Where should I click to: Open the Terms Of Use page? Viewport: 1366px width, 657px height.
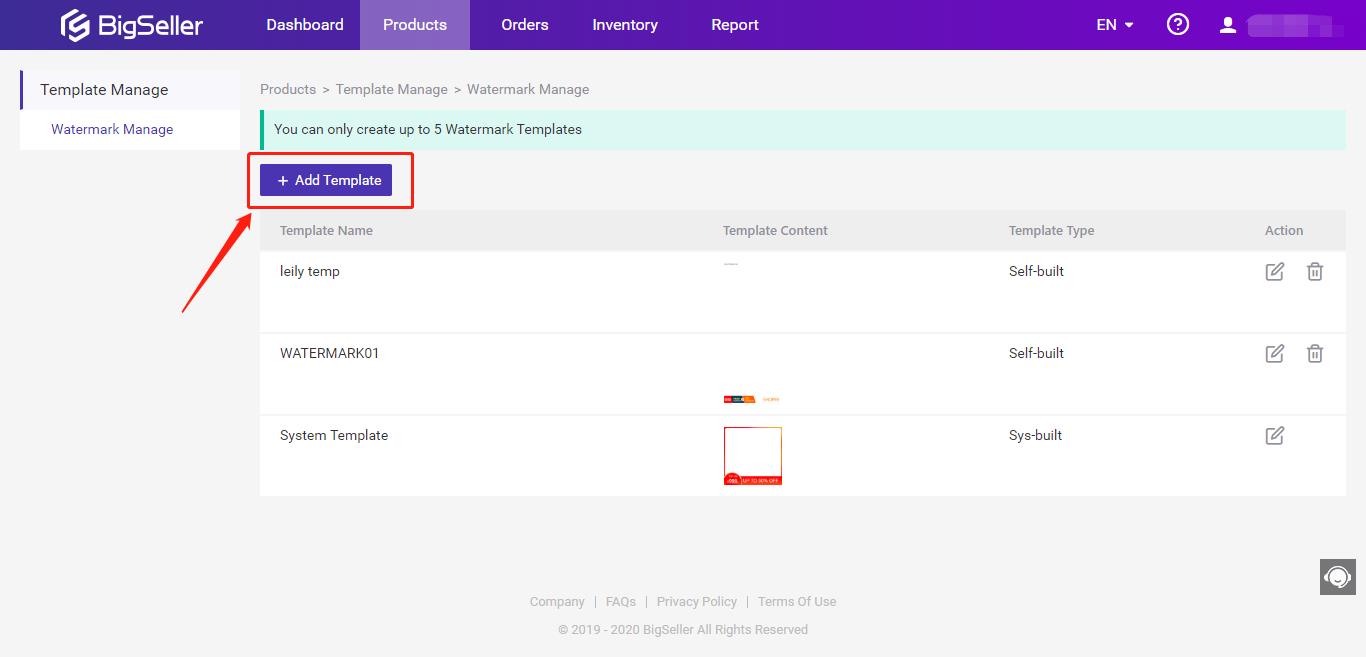coord(797,601)
